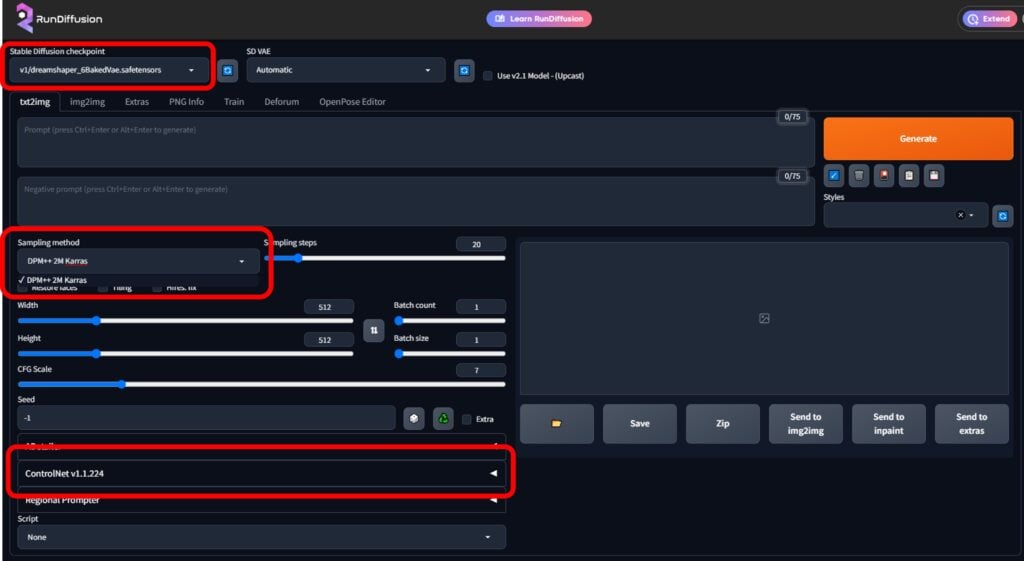Screen dimensions: 1024x561
Task: Click the red extra networks card icon
Action: point(884,175)
